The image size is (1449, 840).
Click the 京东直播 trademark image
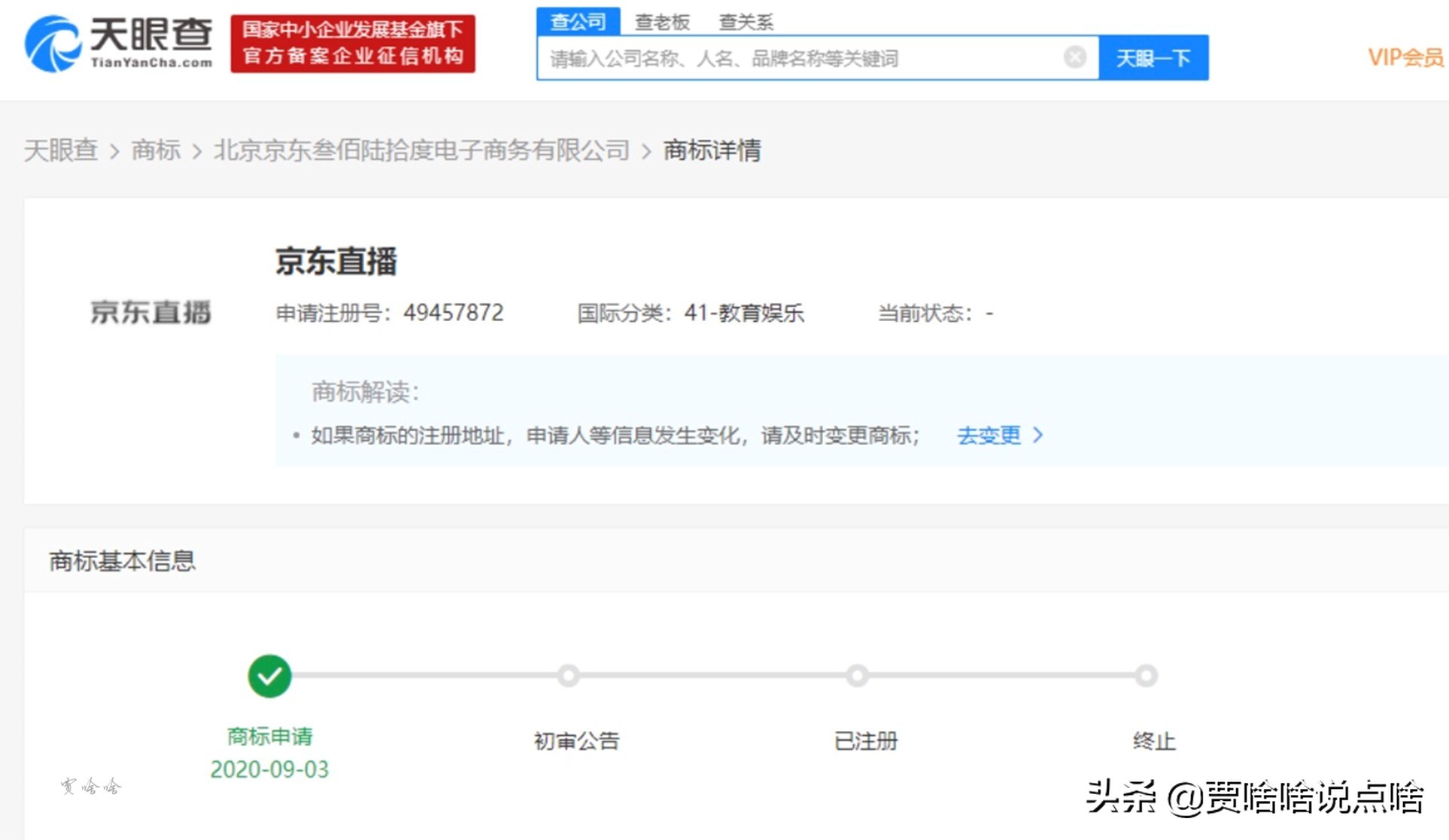[150, 312]
